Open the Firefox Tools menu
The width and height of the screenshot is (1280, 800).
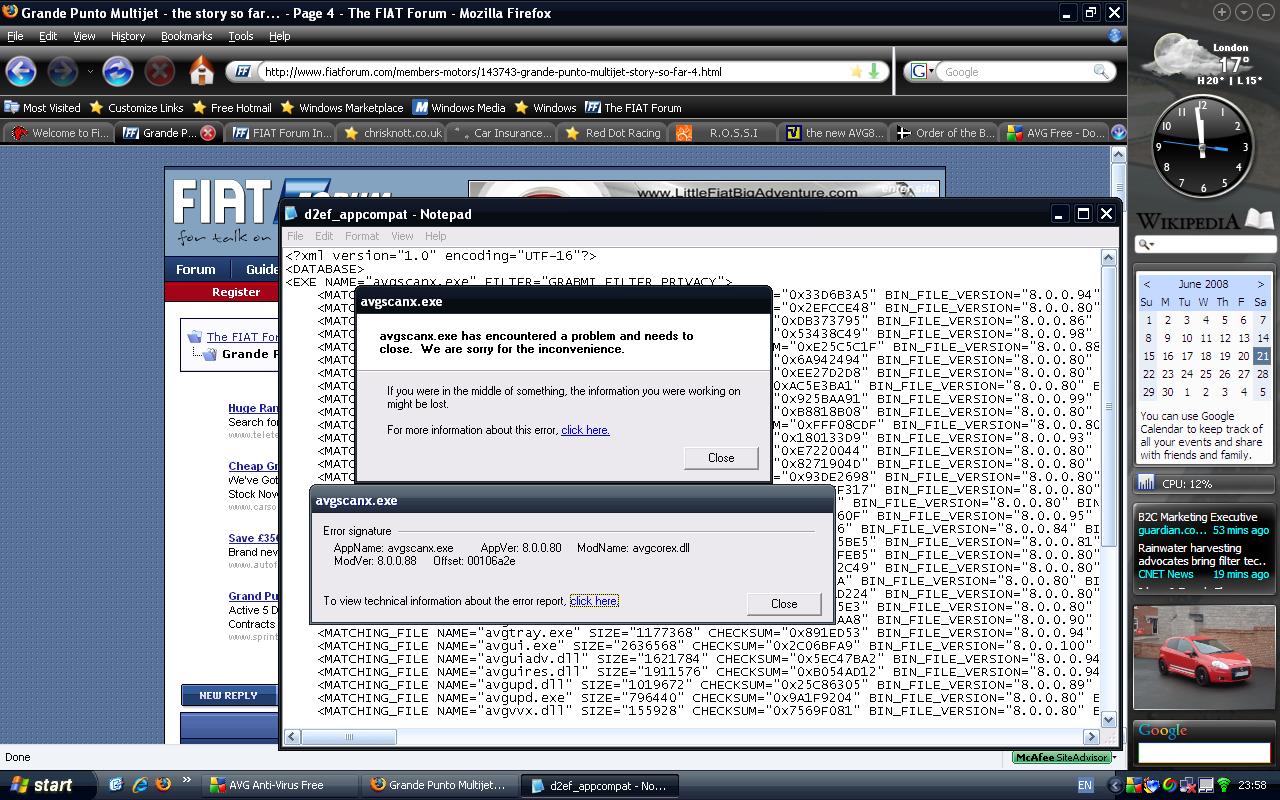coord(240,36)
